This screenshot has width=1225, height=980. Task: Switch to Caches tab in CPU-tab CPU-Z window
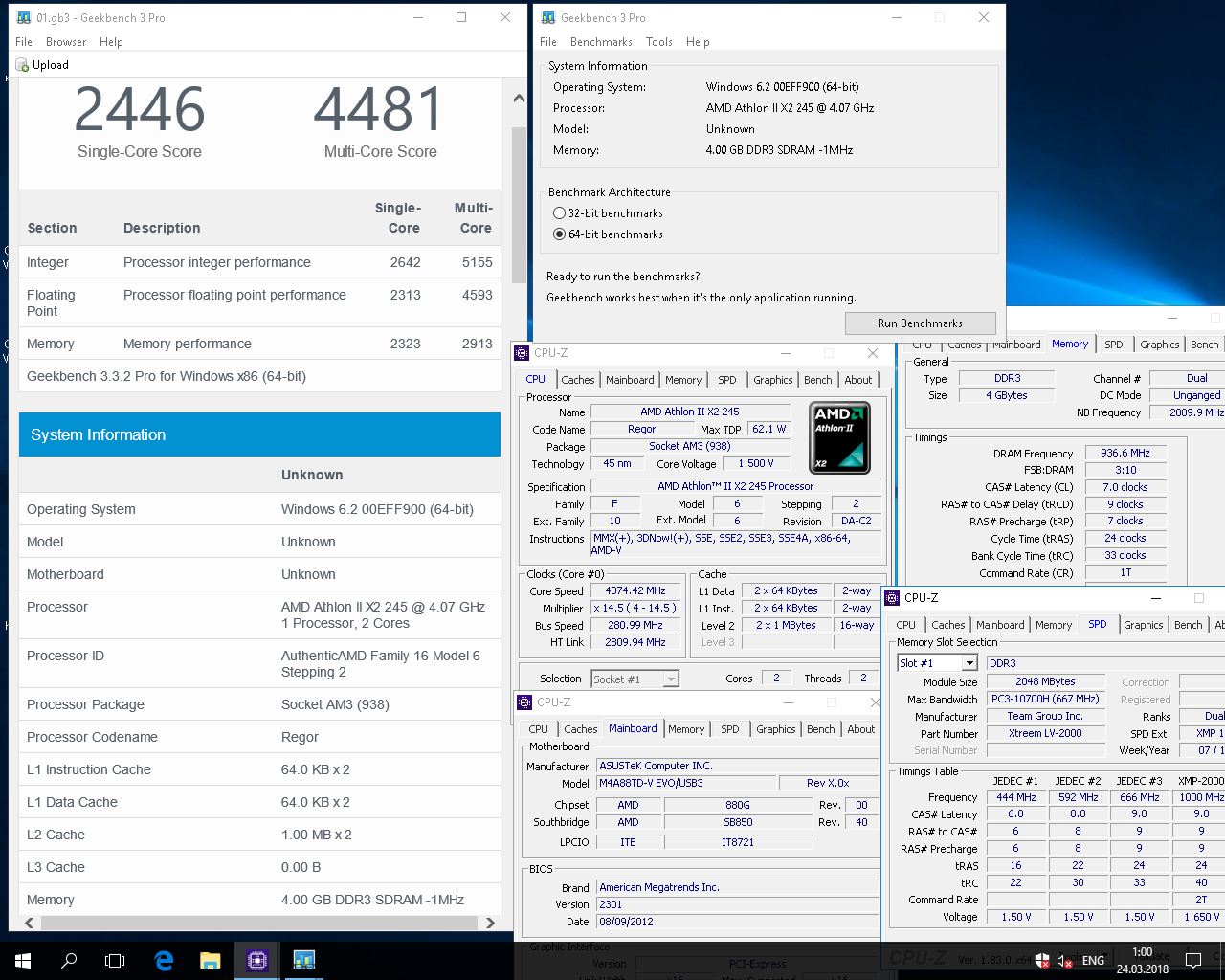[578, 380]
